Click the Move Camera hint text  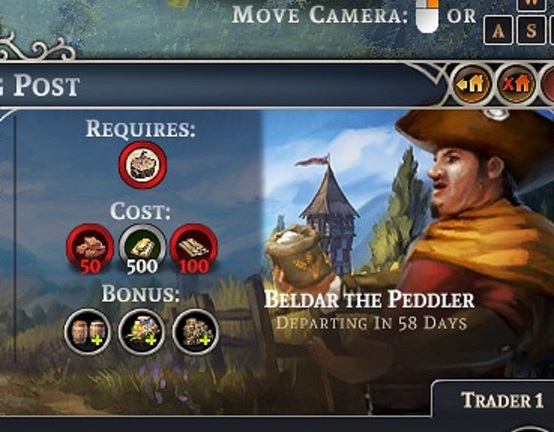(x=320, y=15)
